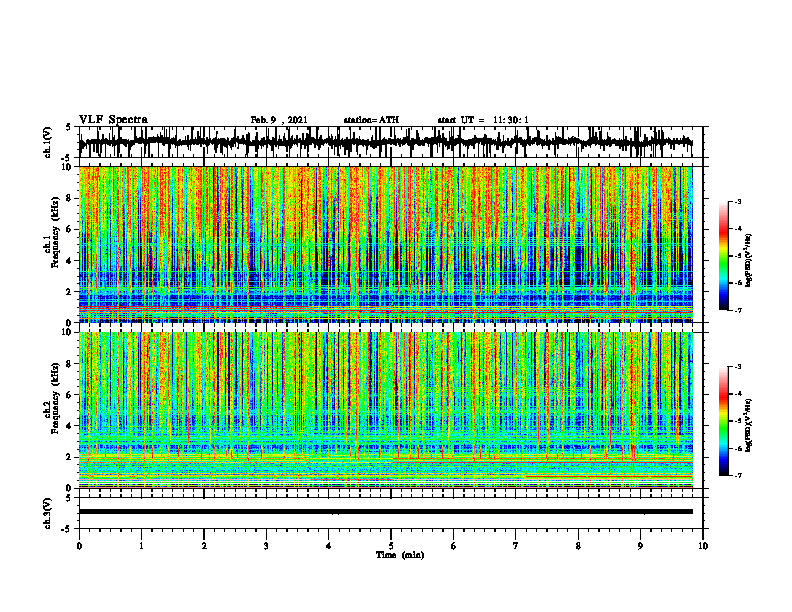The image size is (792, 612).
Task: Click time axis tick label "1"
Action: click(141, 546)
